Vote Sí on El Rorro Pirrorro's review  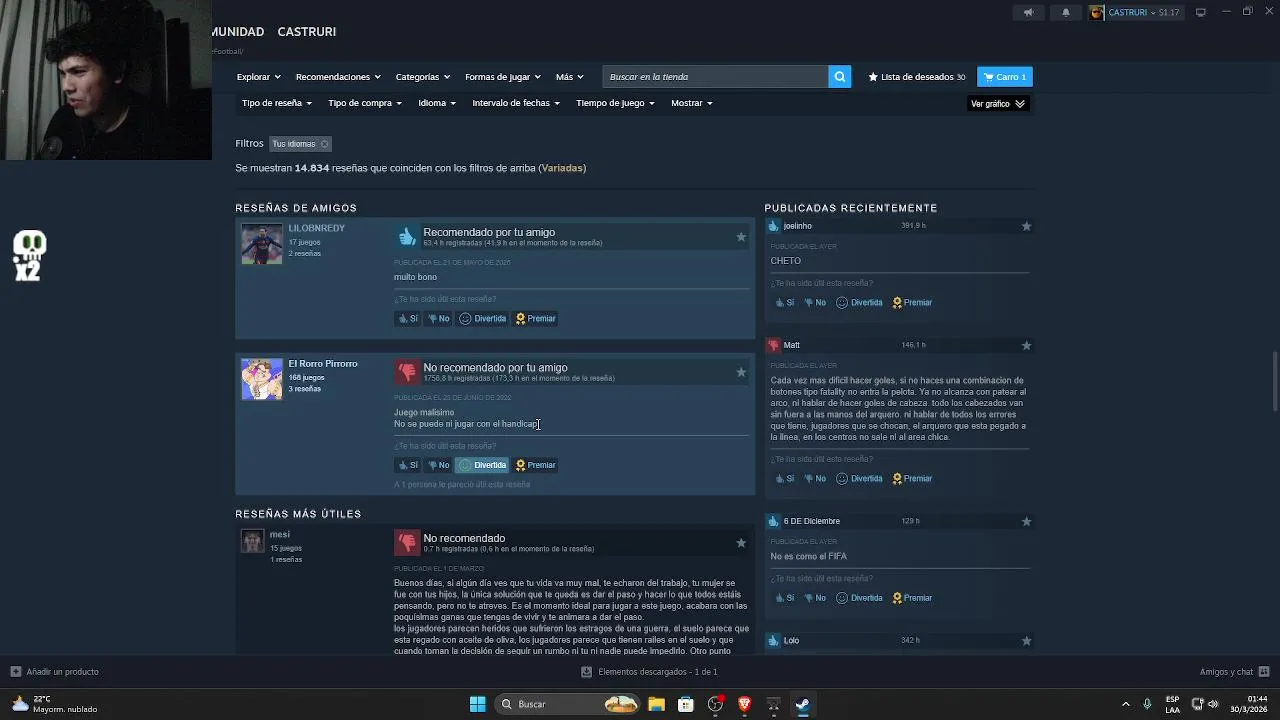408,465
